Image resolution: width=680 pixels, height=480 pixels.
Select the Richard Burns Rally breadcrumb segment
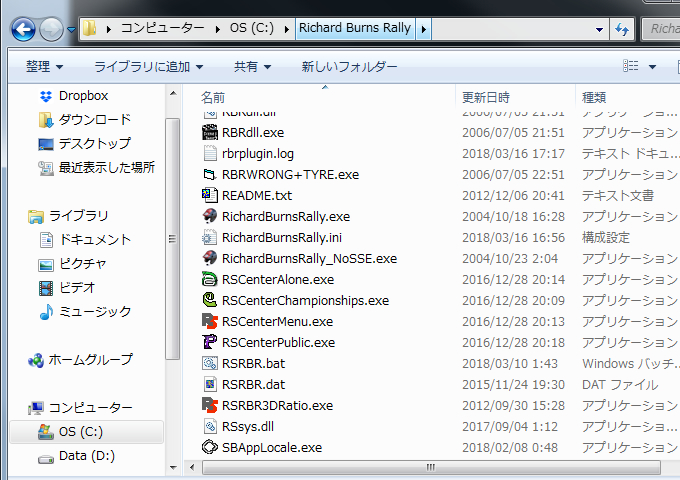click(x=355, y=29)
